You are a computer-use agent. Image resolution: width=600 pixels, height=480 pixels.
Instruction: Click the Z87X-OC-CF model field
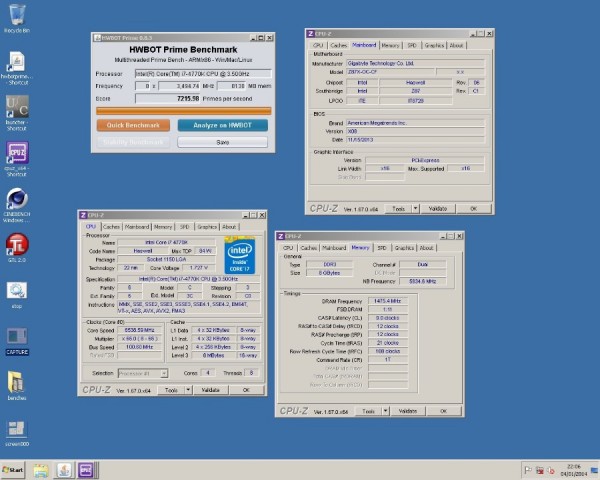(x=390, y=72)
